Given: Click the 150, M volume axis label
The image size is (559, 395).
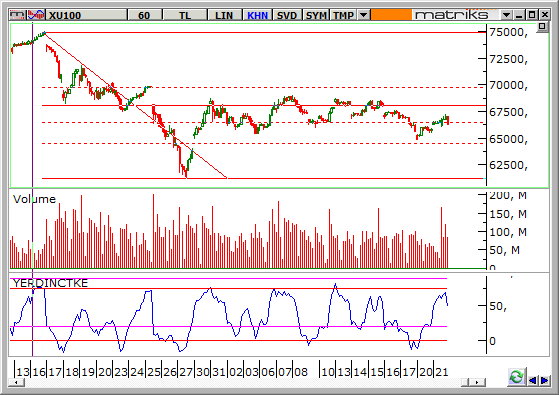Looking at the screenshot, I should tap(508, 214).
